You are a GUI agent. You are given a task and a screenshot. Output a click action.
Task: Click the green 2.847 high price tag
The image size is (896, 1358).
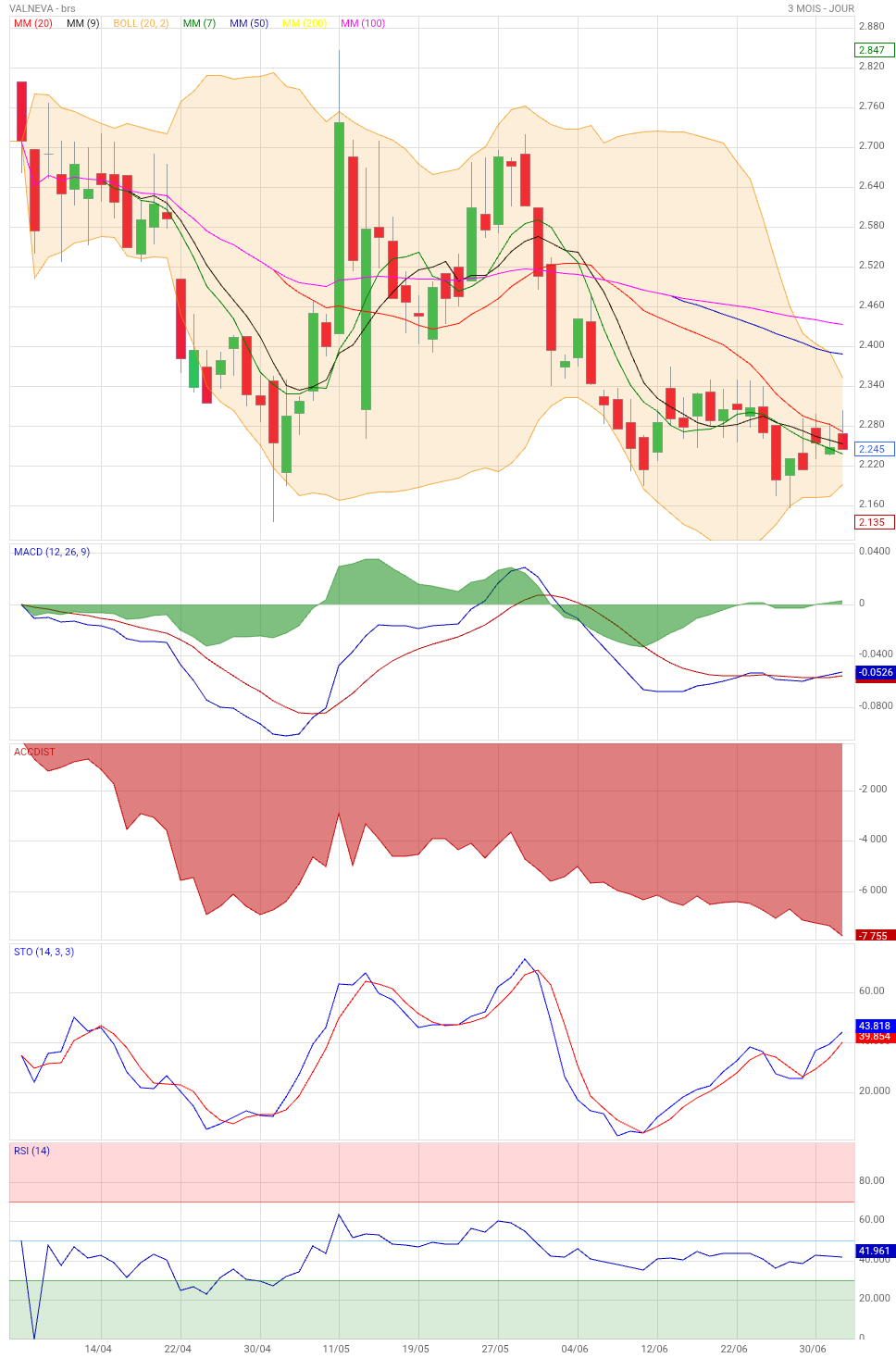point(874,50)
